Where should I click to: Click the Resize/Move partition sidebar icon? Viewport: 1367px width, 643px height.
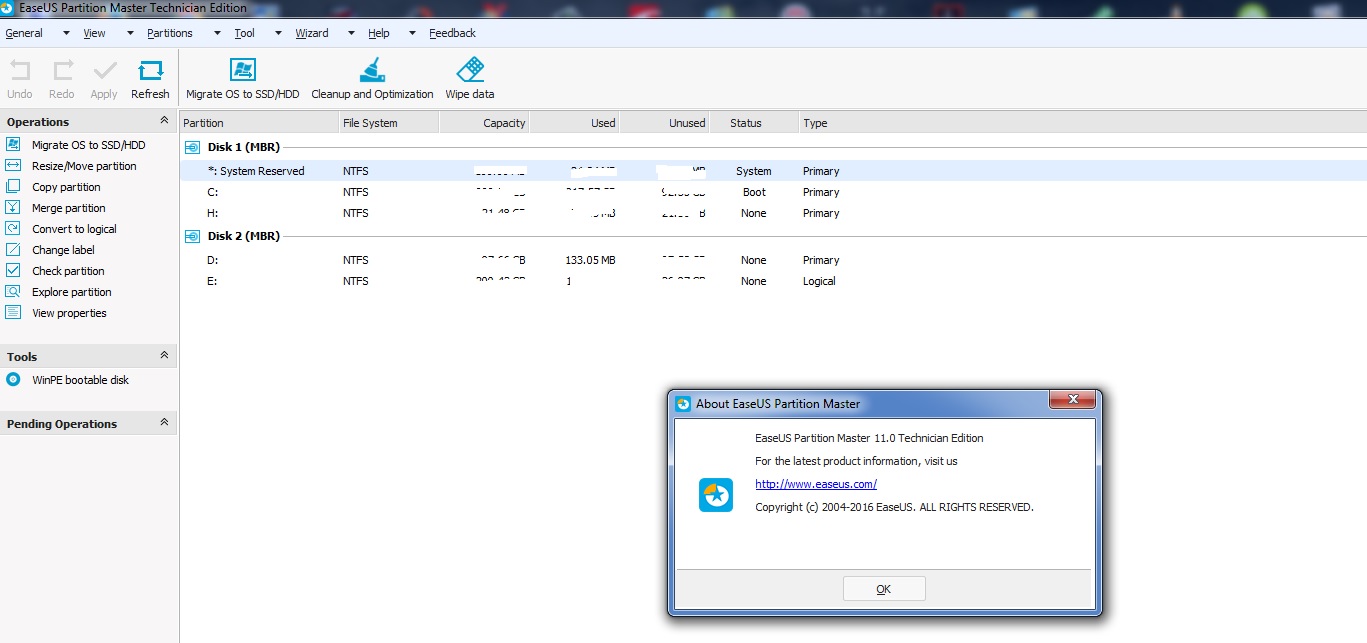(13, 166)
